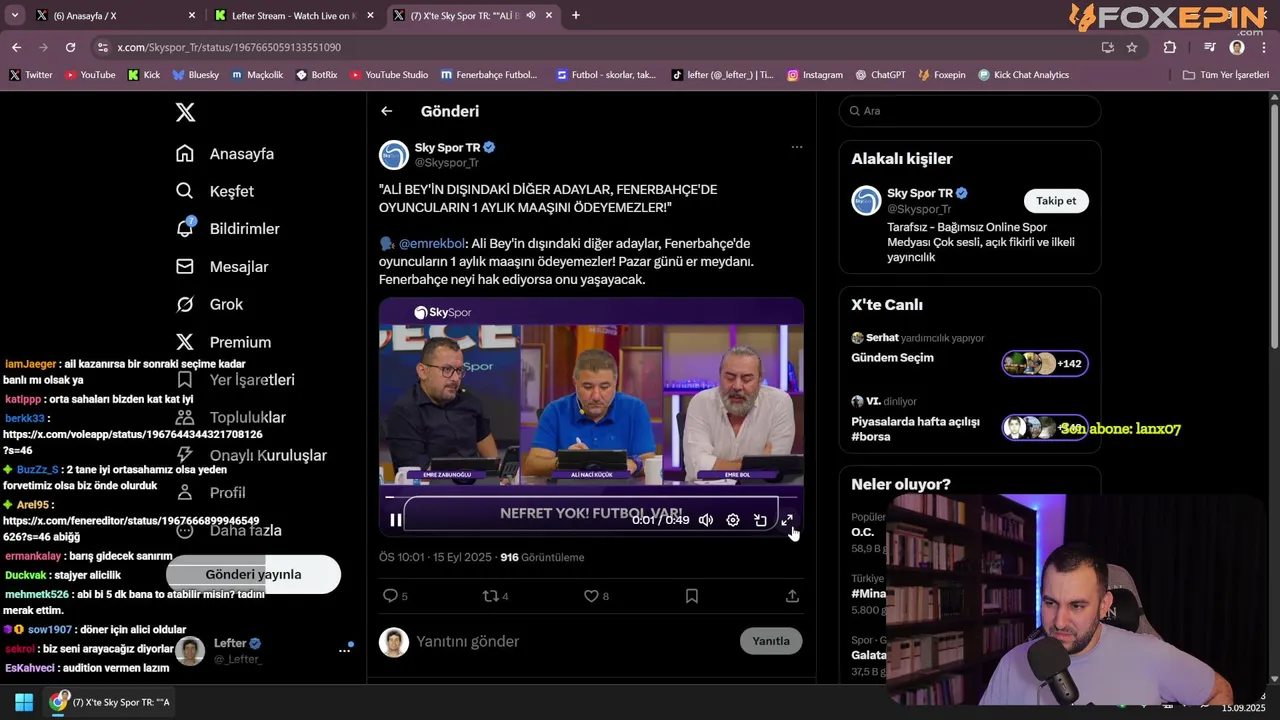This screenshot has width=1280, height=720.
Task: Like the post with 8 likes
Action: click(596, 596)
